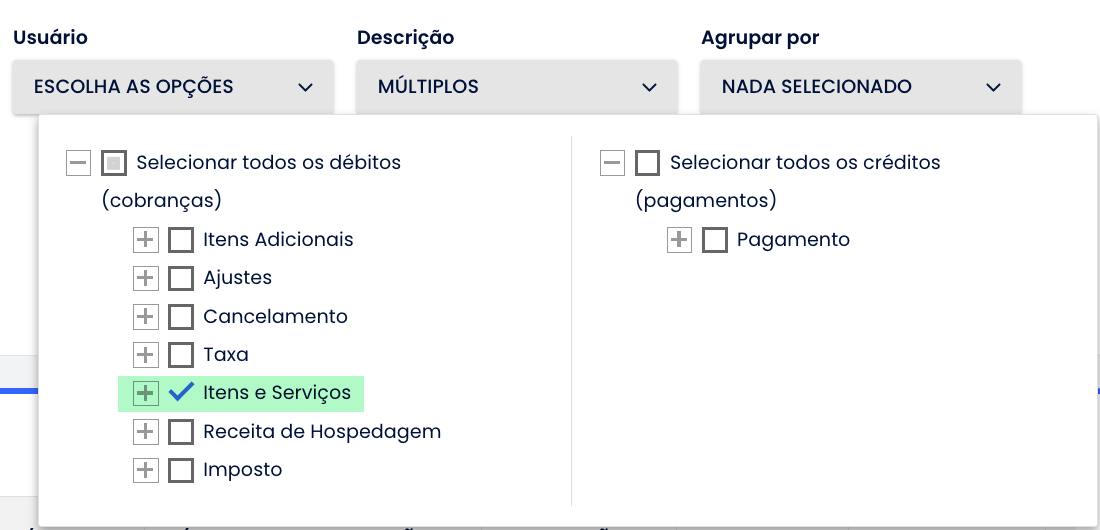Image resolution: width=1100 pixels, height=530 pixels.
Task: Open the Agrupar por dropdown
Action: tap(861, 87)
